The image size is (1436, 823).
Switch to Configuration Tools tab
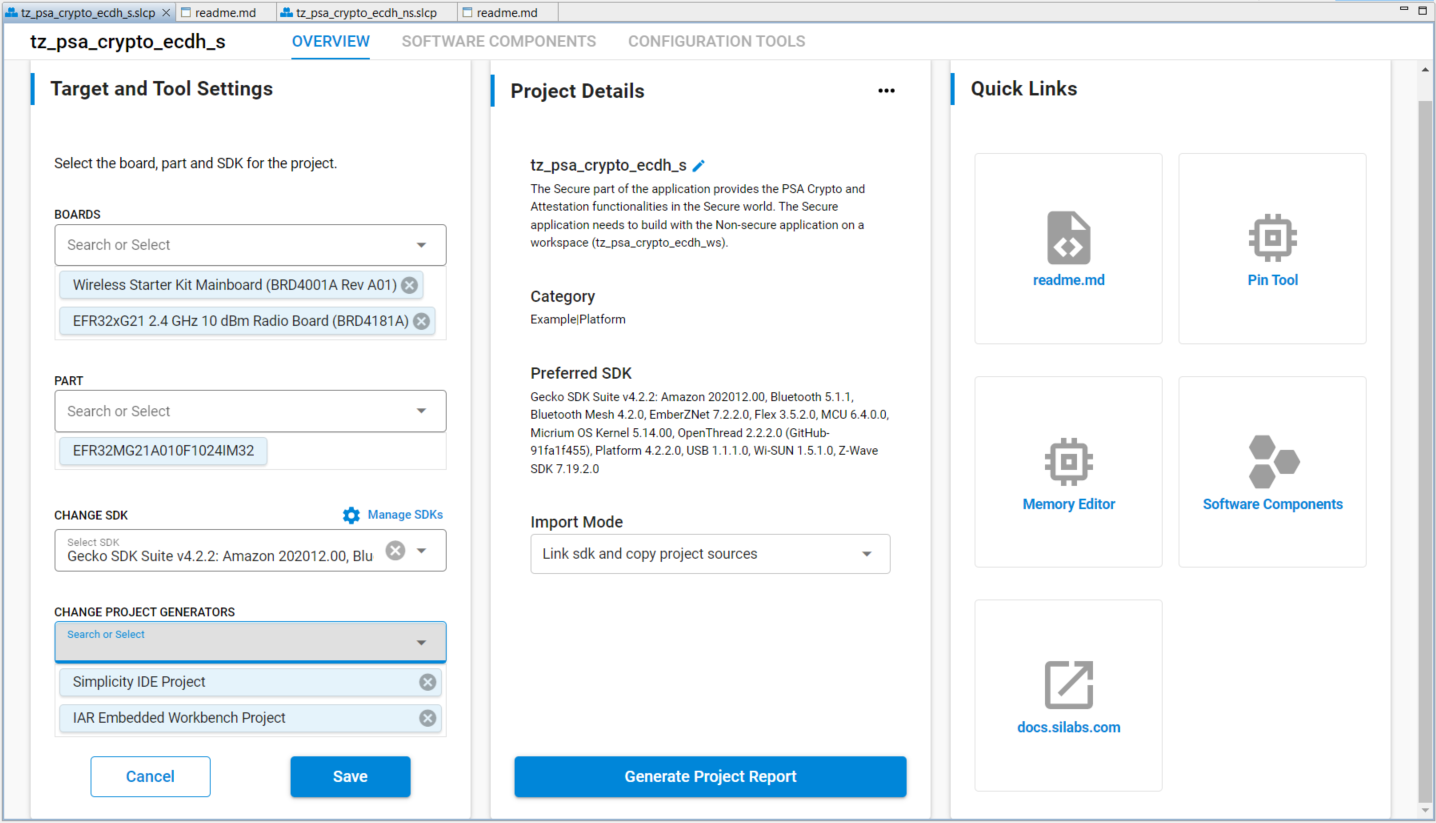coord(716,41)
